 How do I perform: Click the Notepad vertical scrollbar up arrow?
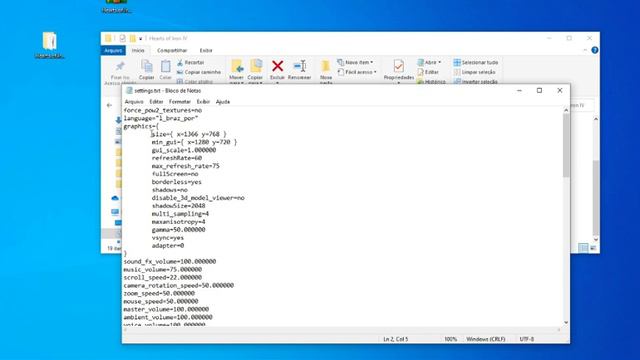coord(566,110)
